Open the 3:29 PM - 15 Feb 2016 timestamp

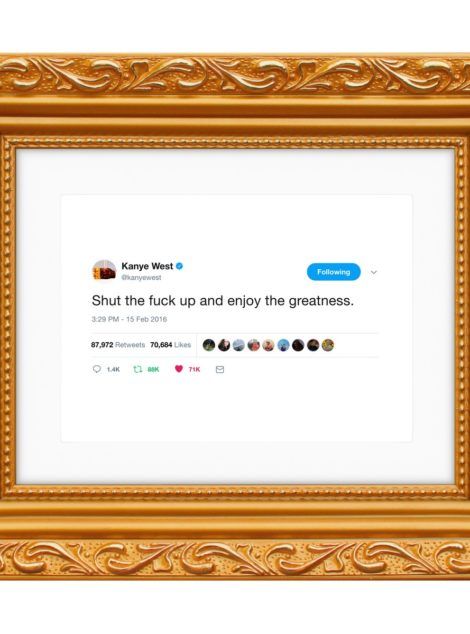(x=129, y=319)
